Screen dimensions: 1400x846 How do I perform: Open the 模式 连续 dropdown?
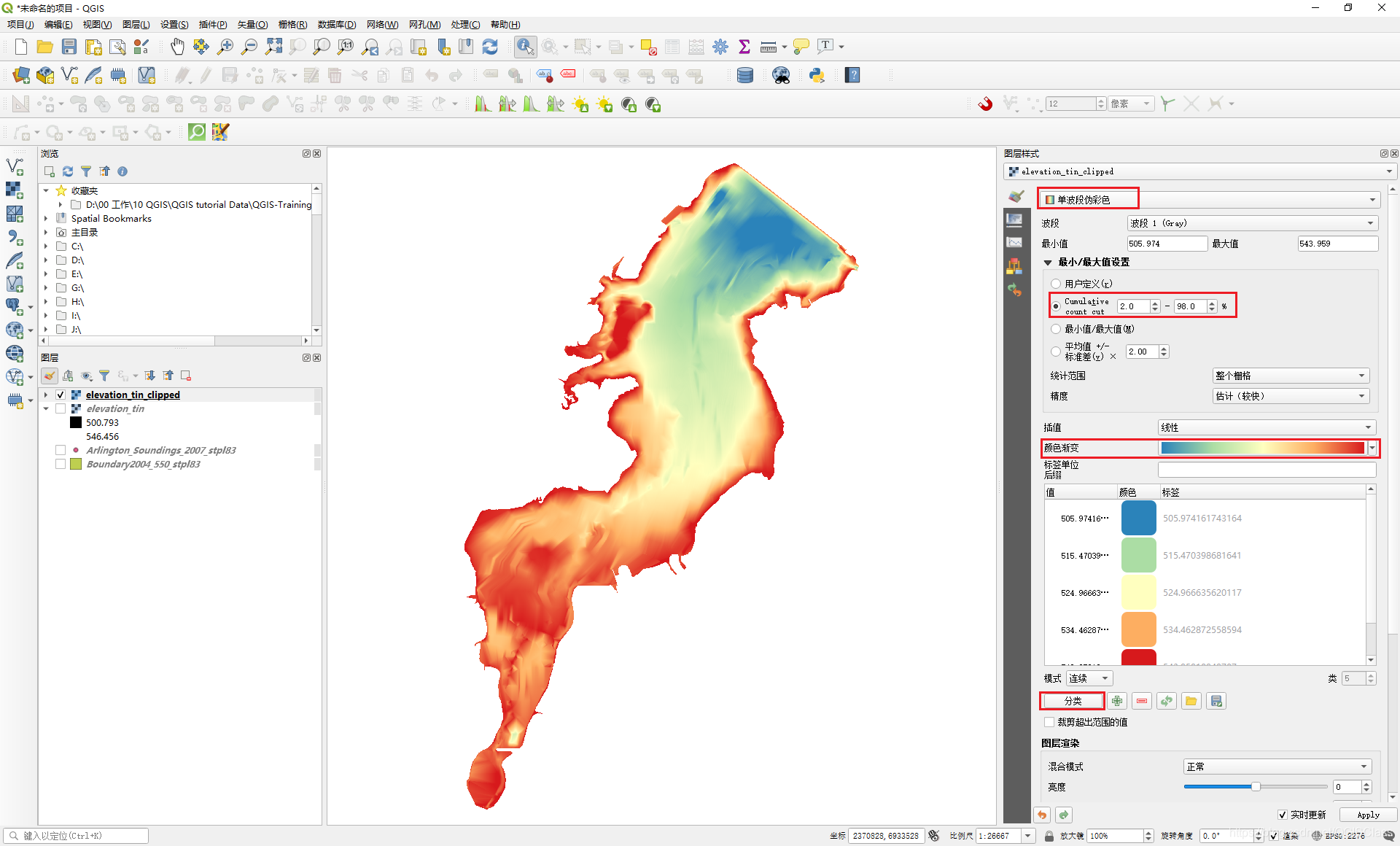(1089, 678)
